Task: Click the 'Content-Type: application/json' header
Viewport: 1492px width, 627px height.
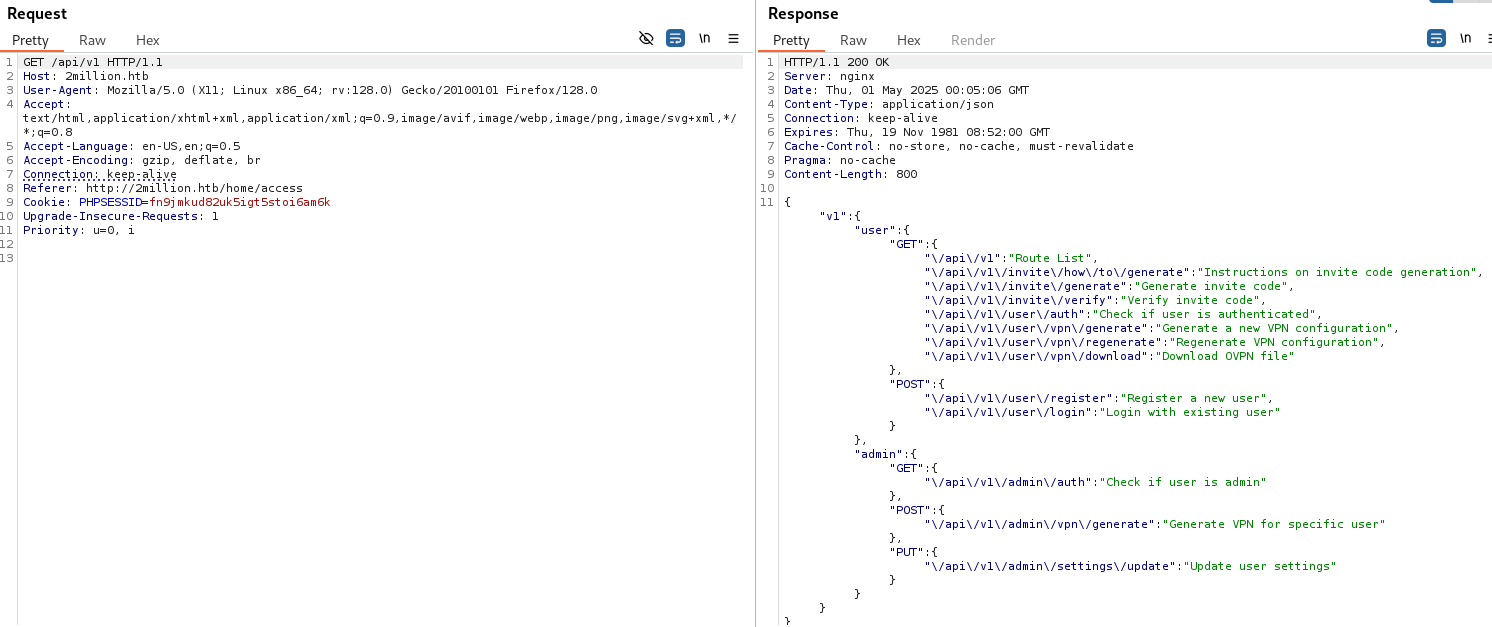Action: click(x=889, y=104)
